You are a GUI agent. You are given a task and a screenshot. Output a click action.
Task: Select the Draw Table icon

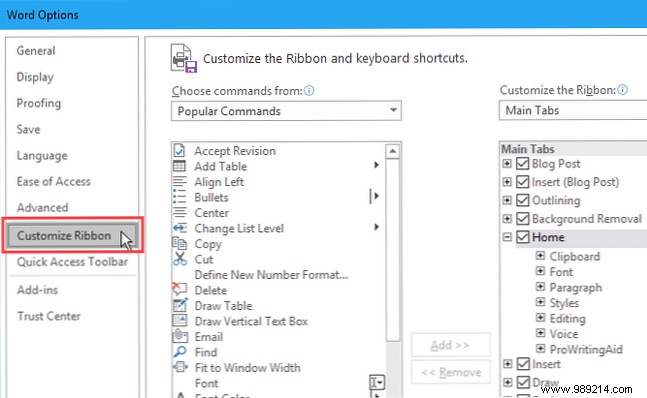click(180, 305)
